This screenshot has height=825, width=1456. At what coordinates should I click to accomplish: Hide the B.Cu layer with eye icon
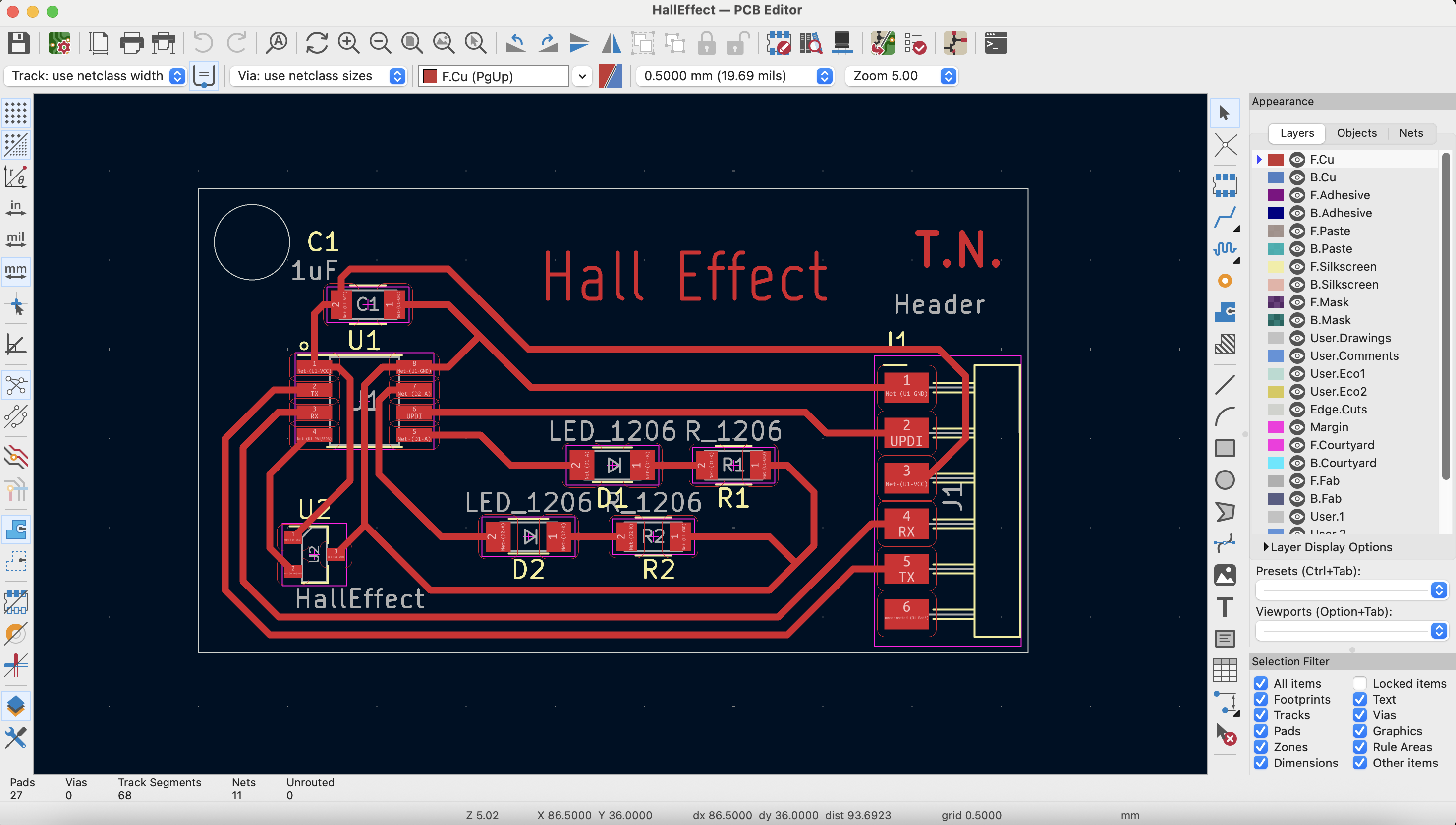(1297, 177)
